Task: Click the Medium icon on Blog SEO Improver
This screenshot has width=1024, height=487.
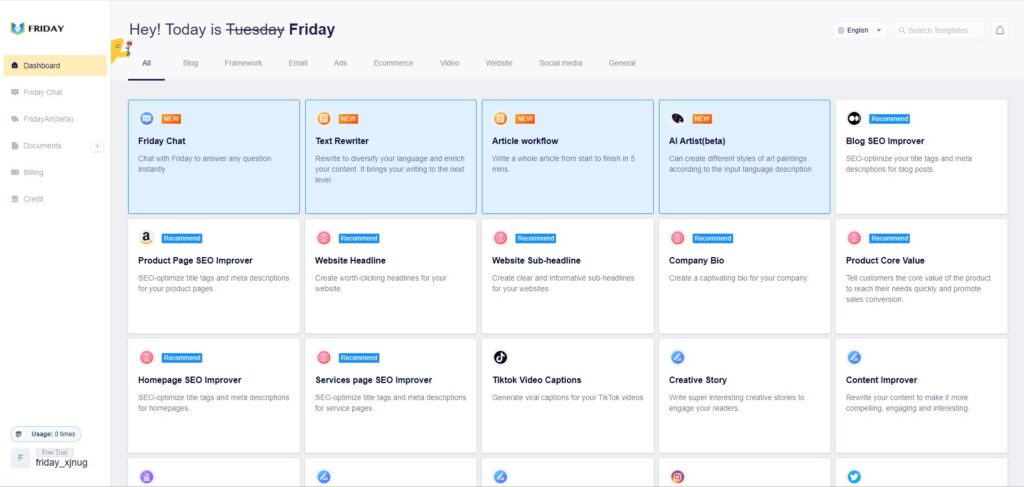Action: pyautogui.click(x=854, y=118)
